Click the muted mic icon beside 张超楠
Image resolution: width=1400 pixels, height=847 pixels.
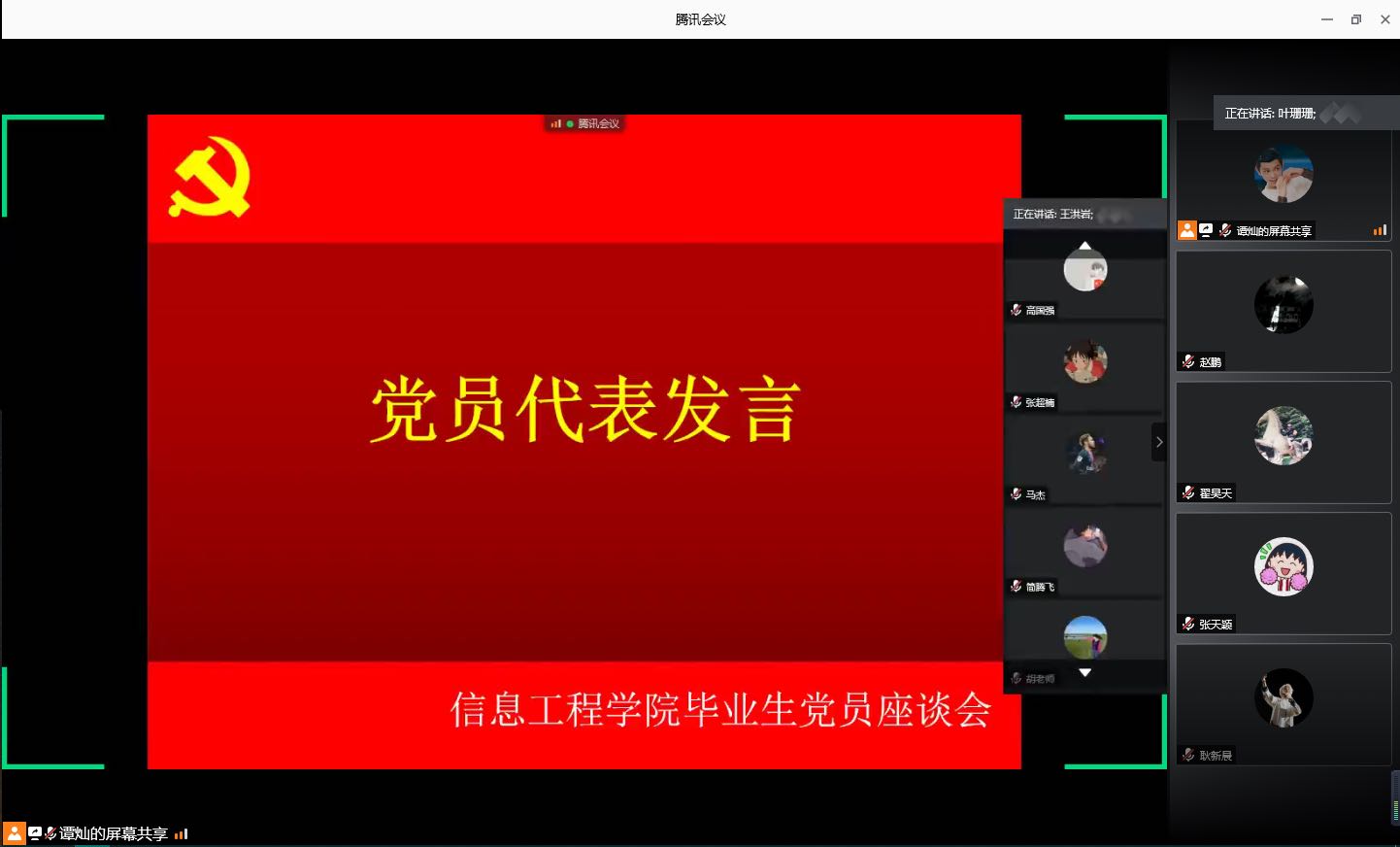point(1017,402)
